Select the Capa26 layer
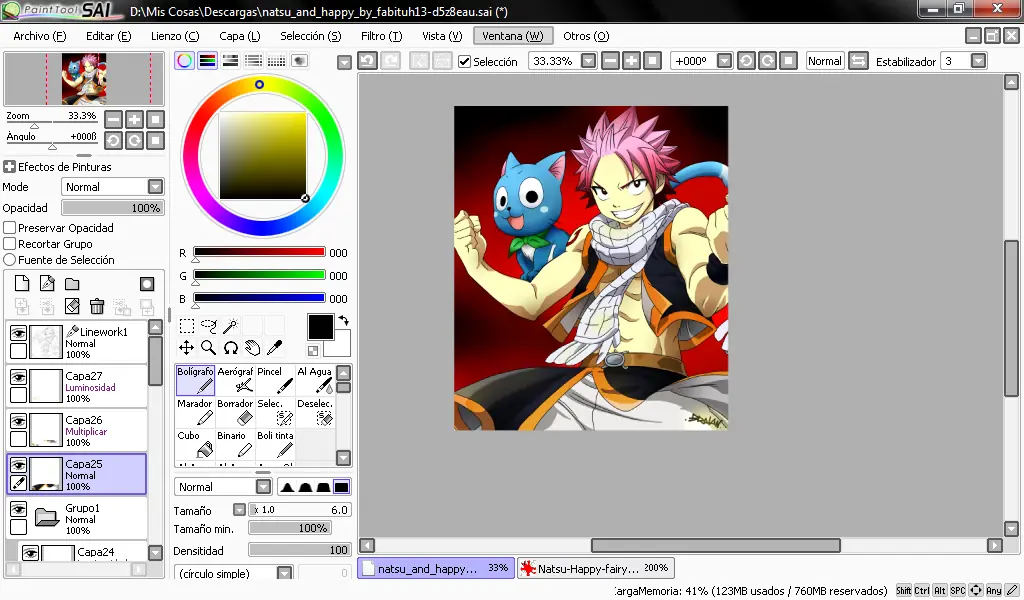Viewport: 1024px width, 600px height. 76,430
